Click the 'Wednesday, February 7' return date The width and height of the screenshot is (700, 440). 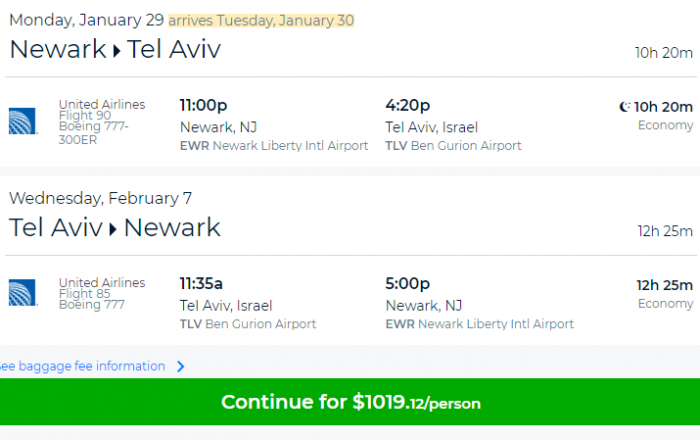(100, 198)
